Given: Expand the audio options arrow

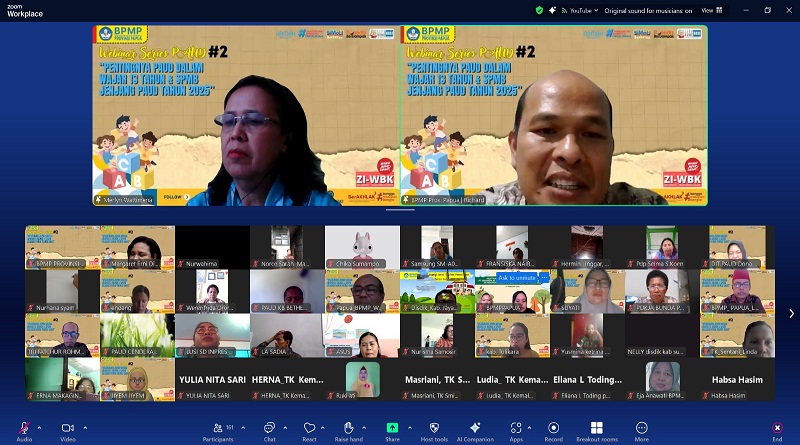Looking at the screenshot, I should [x=39, y=428].
